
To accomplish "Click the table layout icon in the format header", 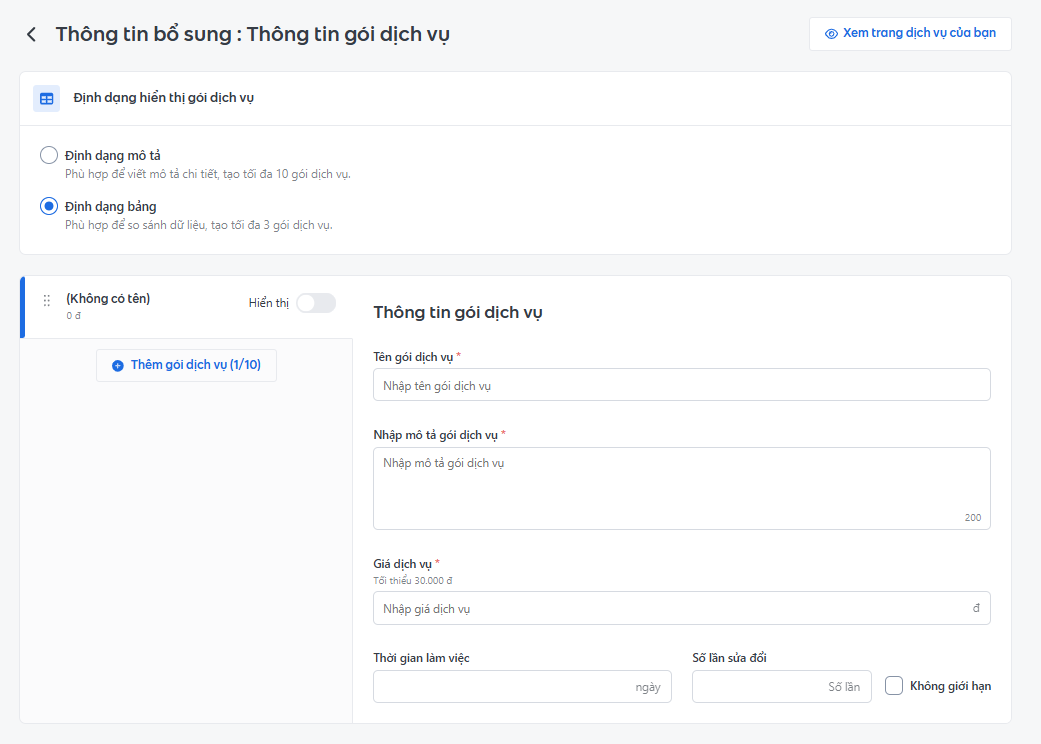I will click(x=46, y=98).
